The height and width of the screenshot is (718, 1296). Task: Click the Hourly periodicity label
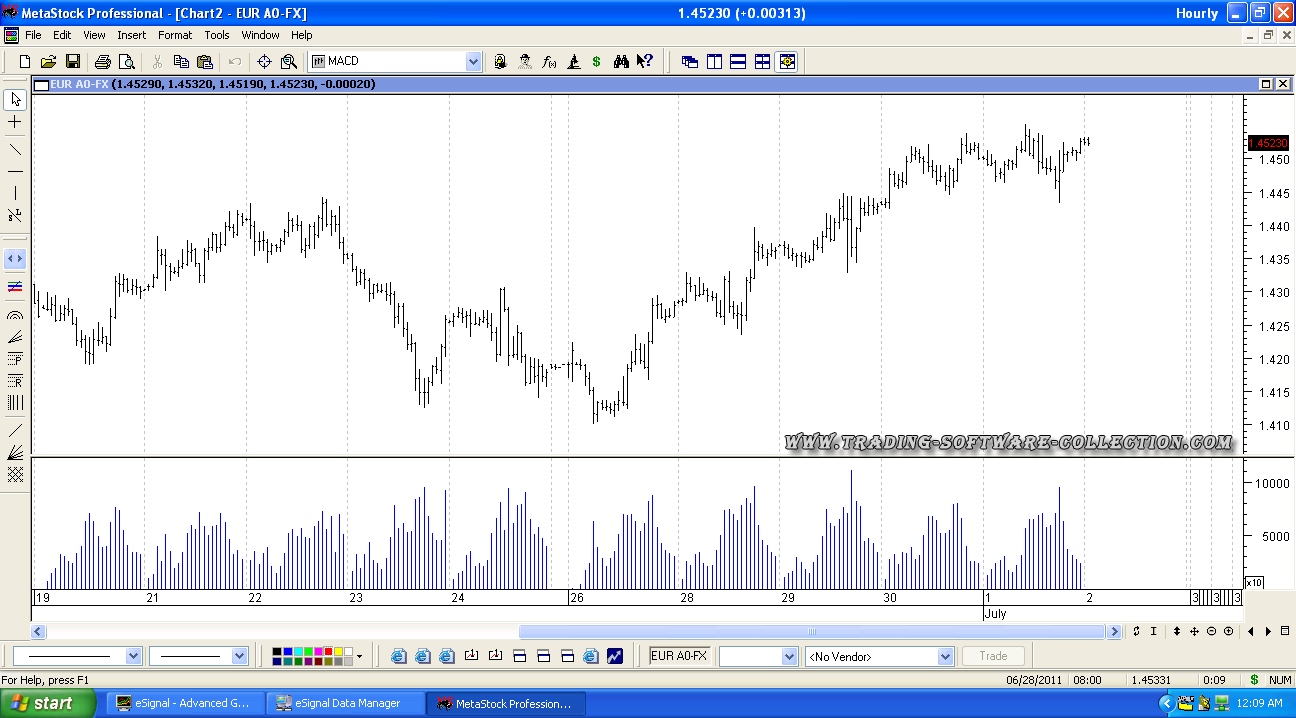tap(1197, 13)
